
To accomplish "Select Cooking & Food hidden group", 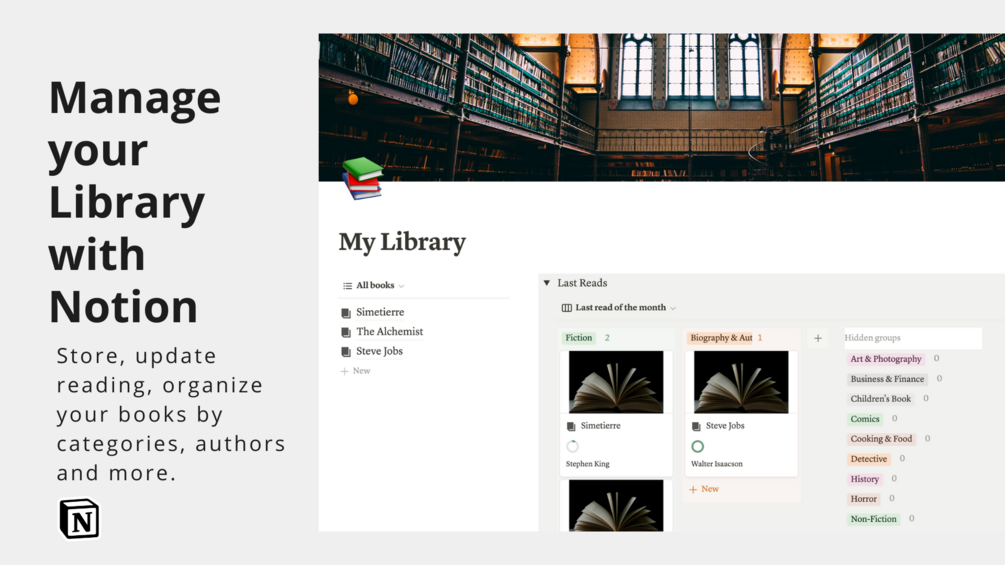I will tap(881, 439).
